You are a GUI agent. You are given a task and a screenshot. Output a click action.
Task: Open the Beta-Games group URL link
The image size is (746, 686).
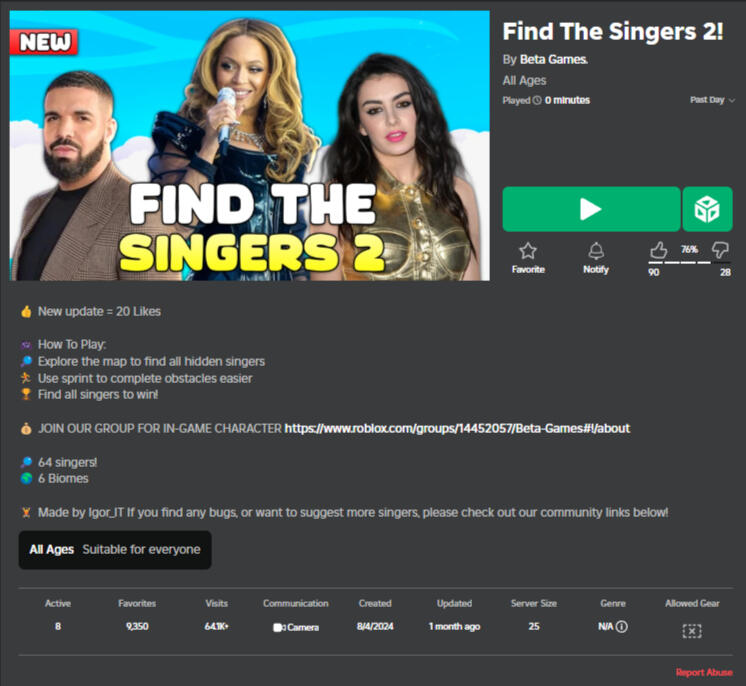coord(457,429)
